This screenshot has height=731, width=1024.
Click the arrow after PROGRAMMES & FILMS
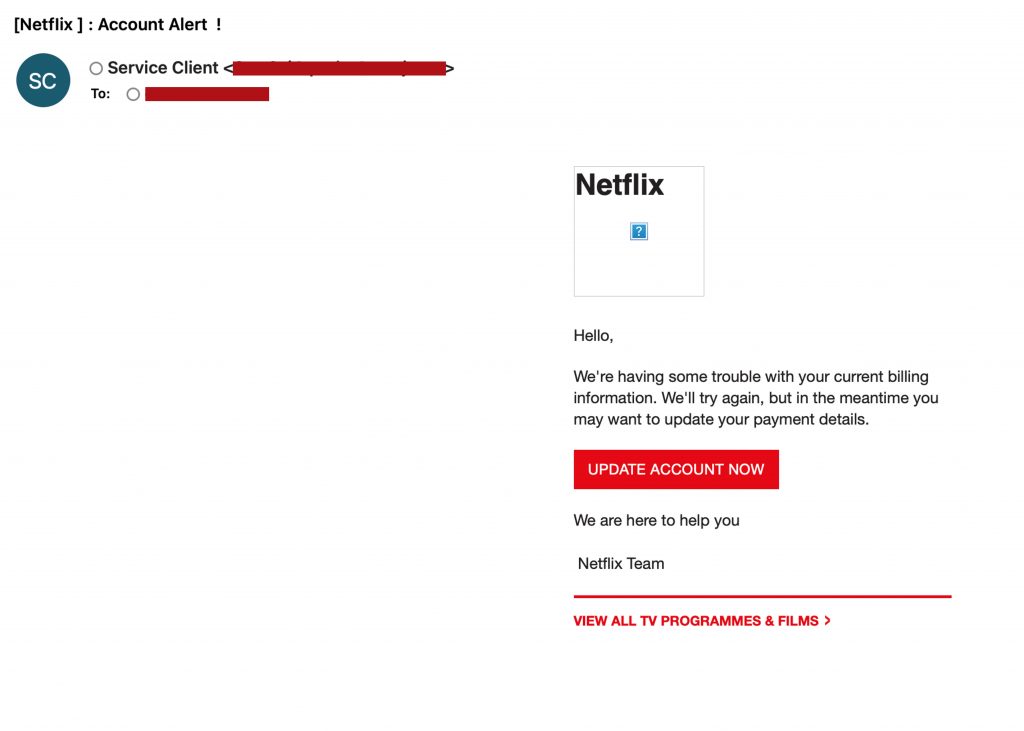827,621
